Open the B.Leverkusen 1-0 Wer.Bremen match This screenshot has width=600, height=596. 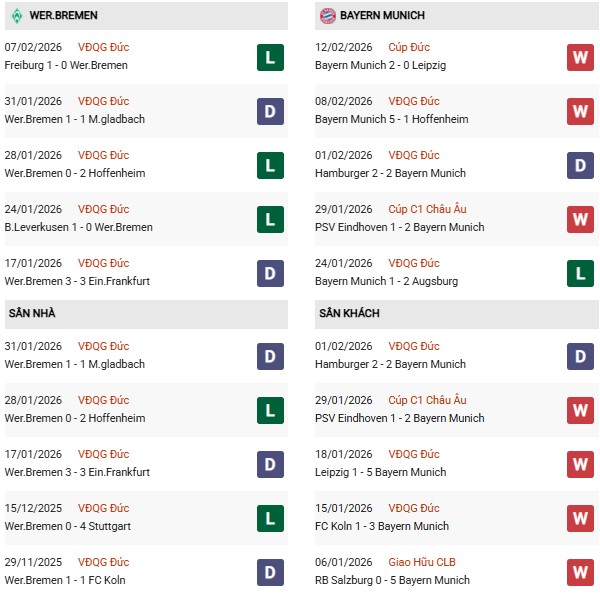(79, 227)
